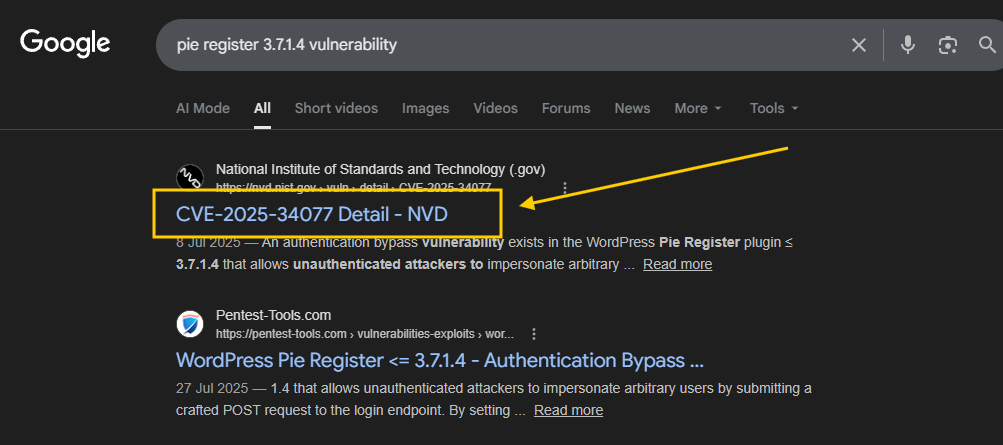Expand the More dropdown
The width and height of the screenshot is (1003, 445).
[698, 108]
